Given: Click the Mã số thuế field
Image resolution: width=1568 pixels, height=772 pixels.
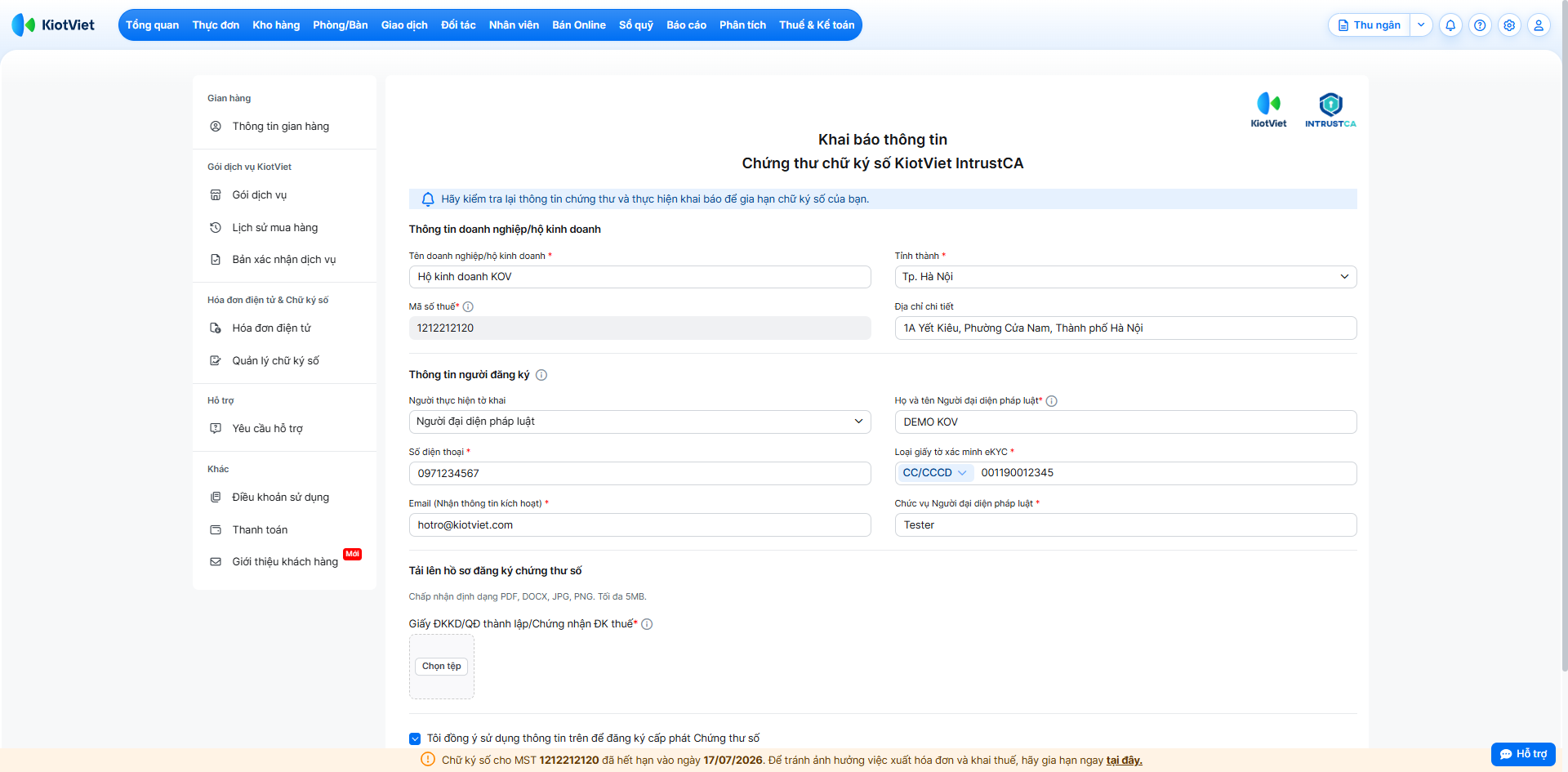Looking at the screenshot, I should (639, 328).
